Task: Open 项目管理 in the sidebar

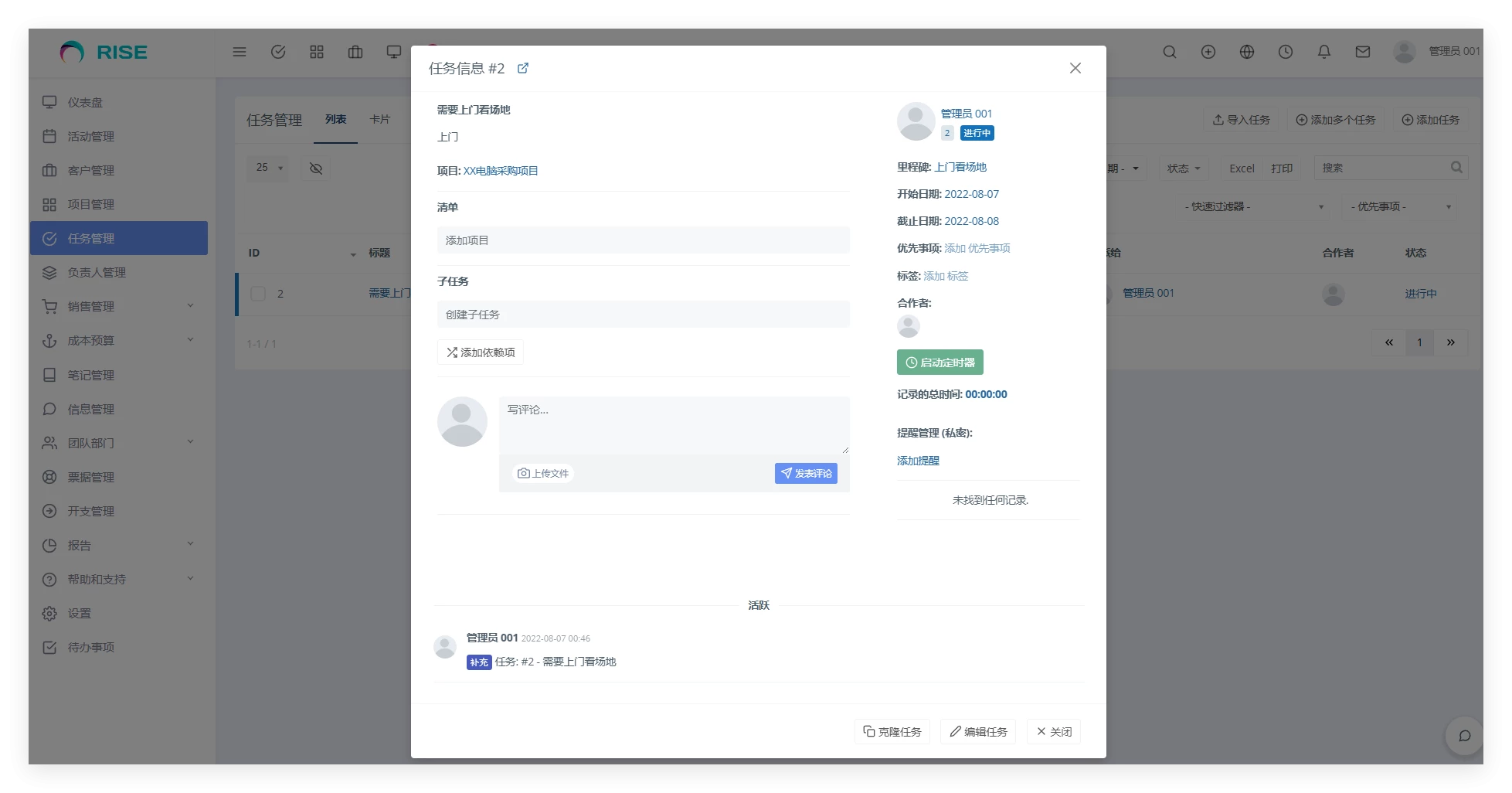Action: click(x=90, y=205)
